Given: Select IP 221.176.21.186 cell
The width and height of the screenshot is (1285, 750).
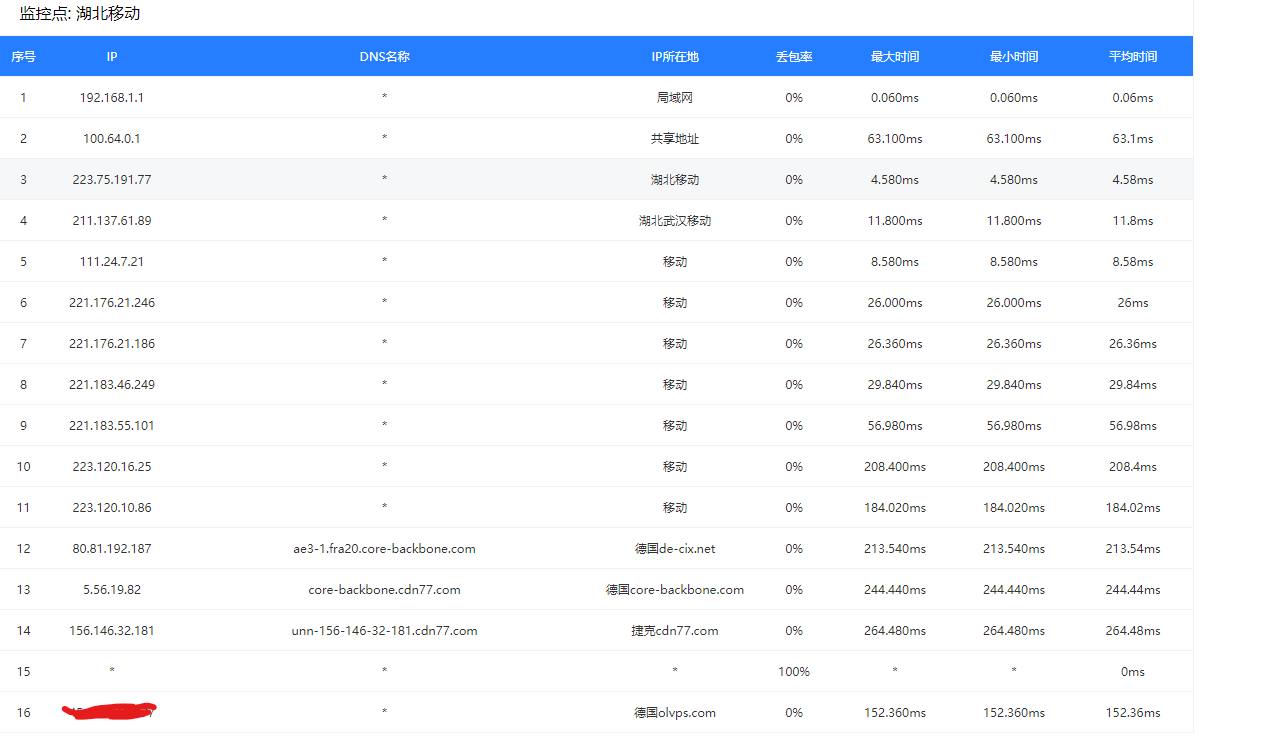Looking at the screenshot, I should (x=112, y=344).
